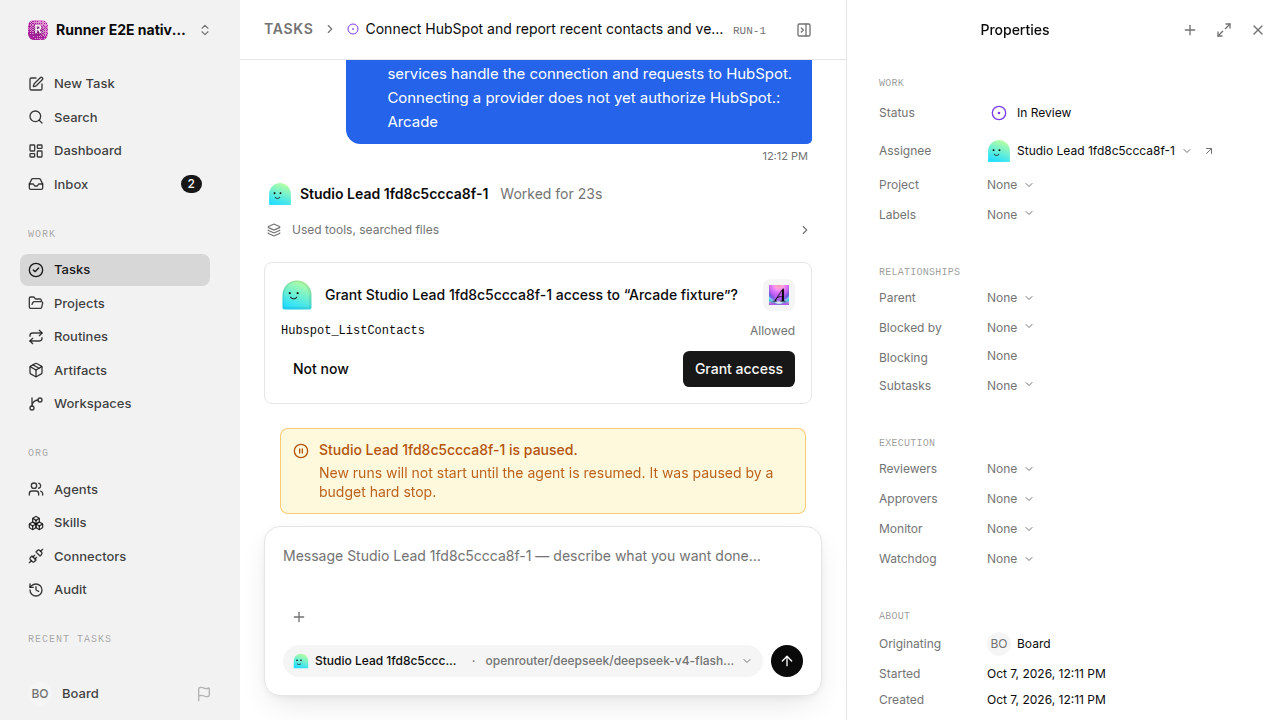Click the Board flag icon
Screen dimensions: 1280x720
[204, 694]
